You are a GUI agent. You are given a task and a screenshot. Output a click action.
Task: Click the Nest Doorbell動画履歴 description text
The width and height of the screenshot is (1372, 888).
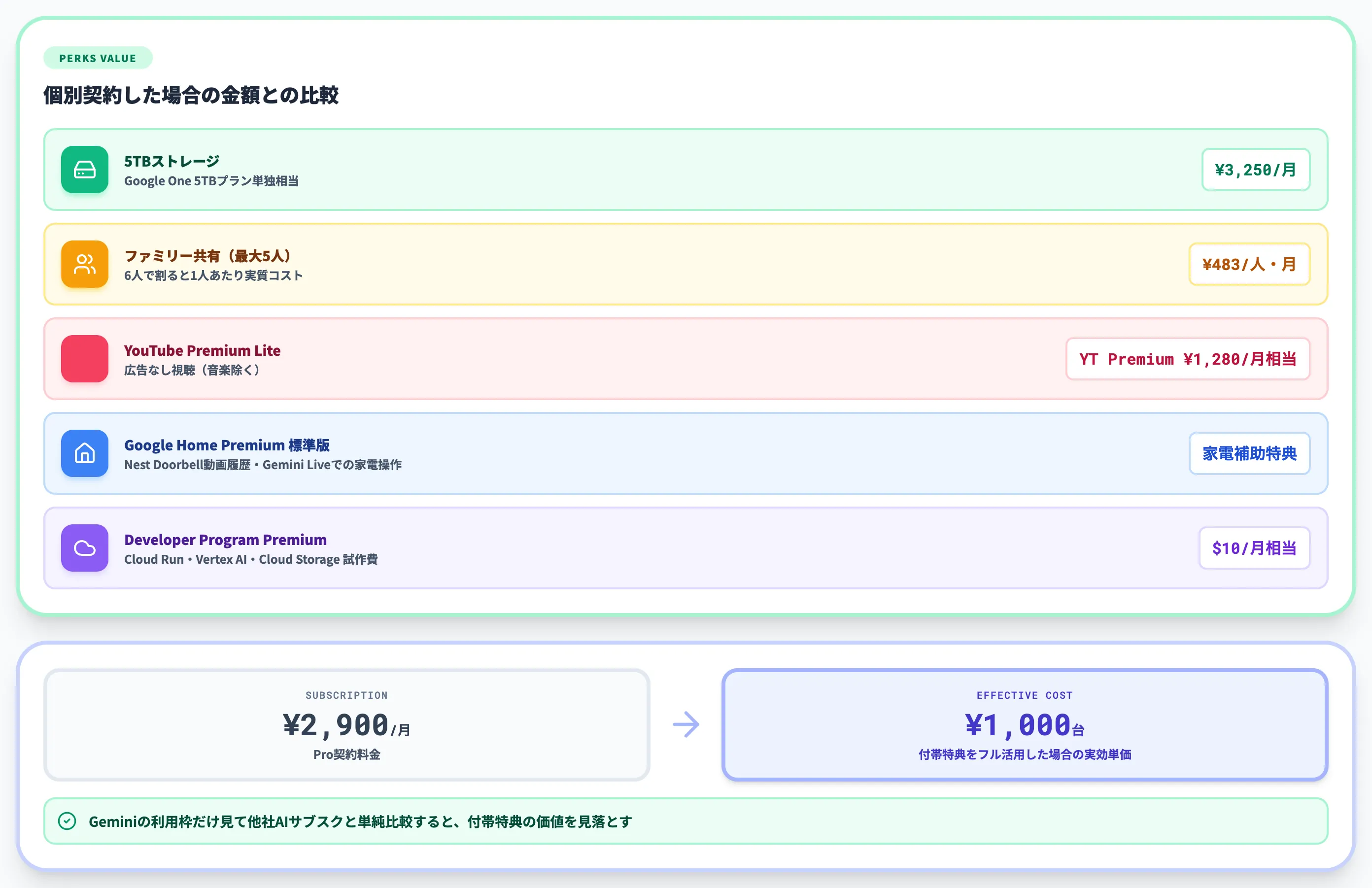263,465
